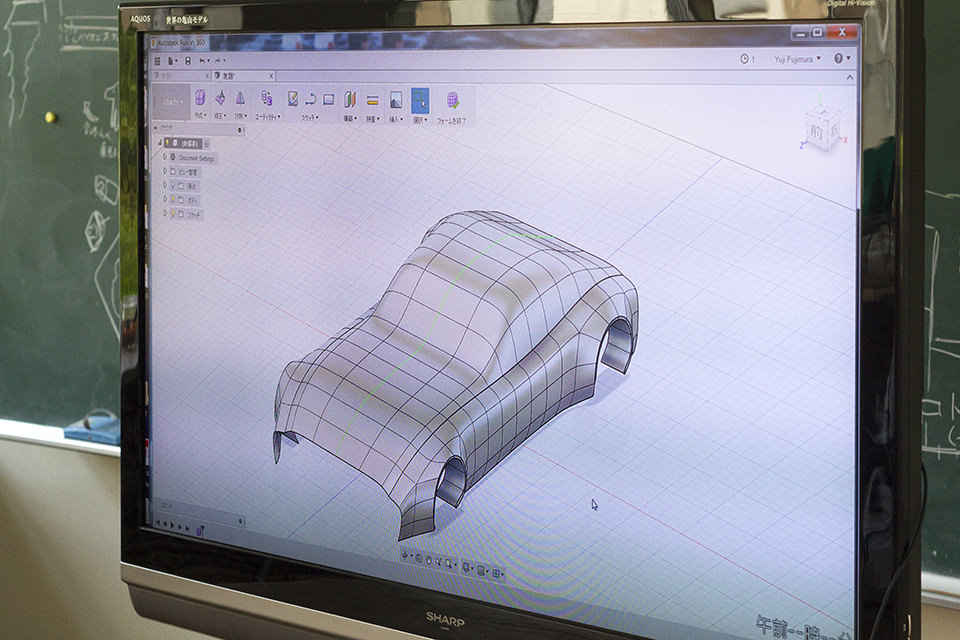Image resolution: width=960 pixels, height=640 pixels.
Task: Click the ViewCube front face
Action: [x=816, y=132]
